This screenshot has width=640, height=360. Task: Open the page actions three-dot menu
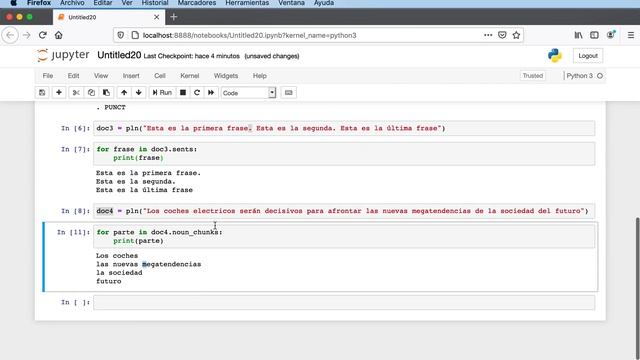488,35
